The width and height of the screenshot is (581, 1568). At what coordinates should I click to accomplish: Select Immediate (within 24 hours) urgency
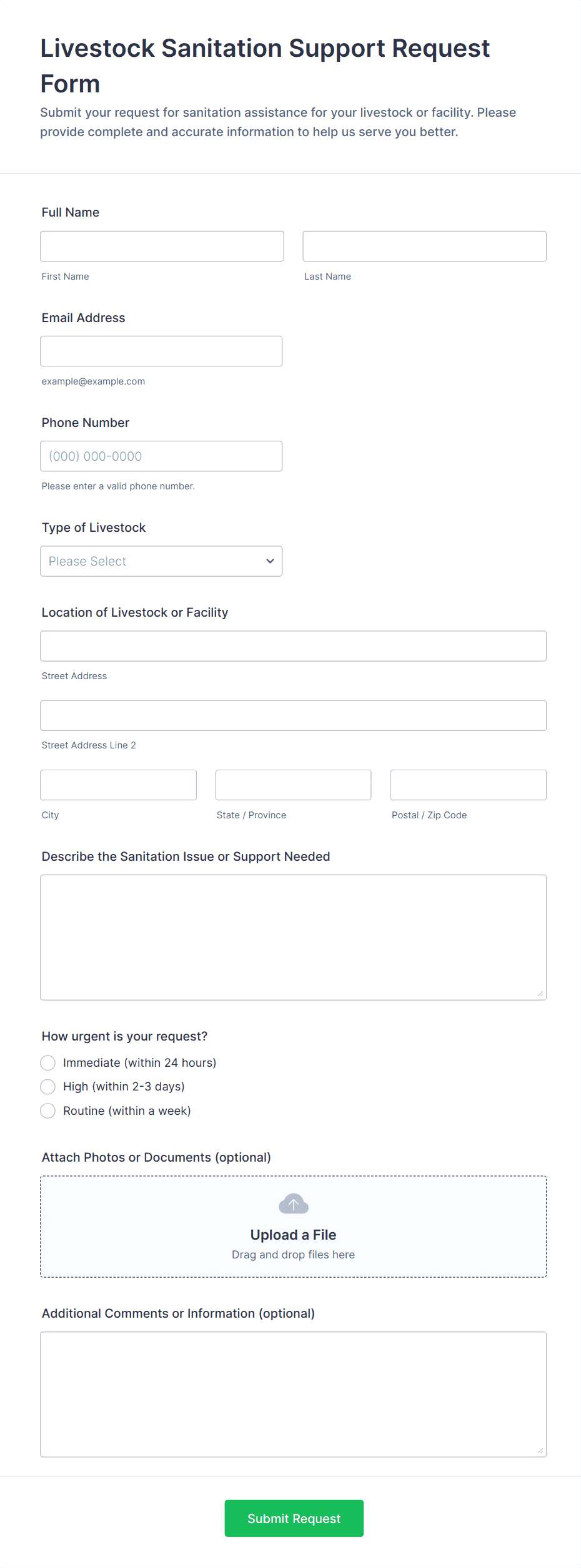tap(48, 1063)
